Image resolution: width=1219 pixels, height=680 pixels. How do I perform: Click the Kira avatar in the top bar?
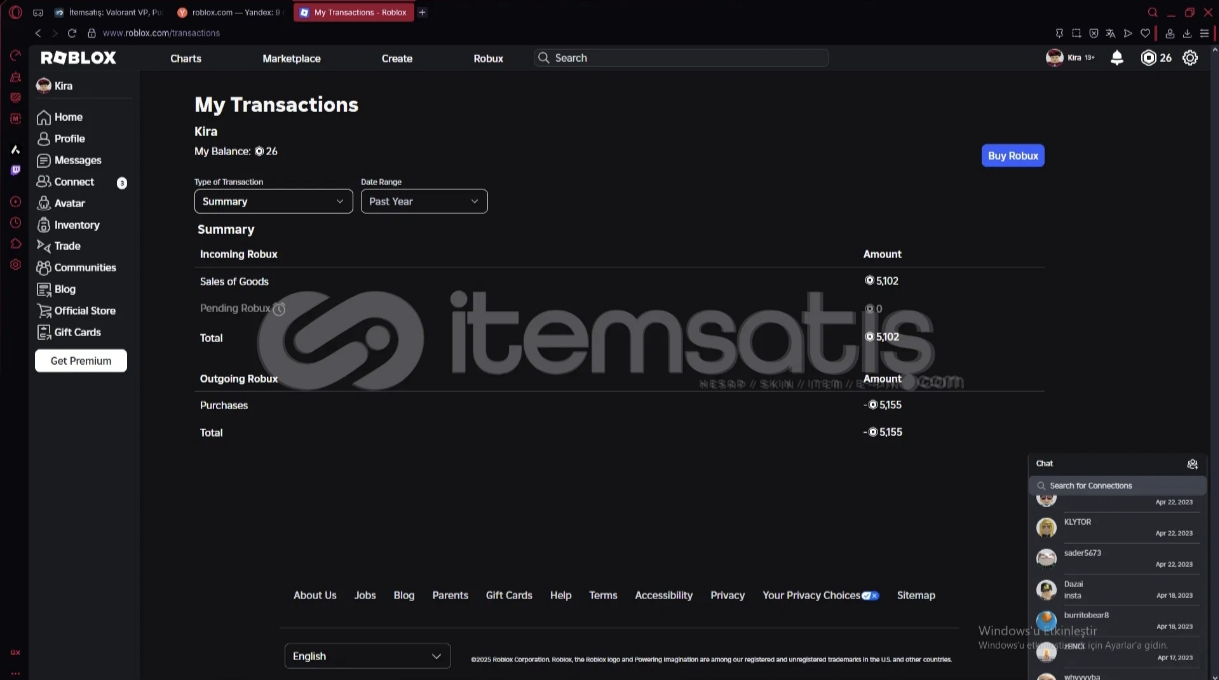click(x=1054, y=58)
